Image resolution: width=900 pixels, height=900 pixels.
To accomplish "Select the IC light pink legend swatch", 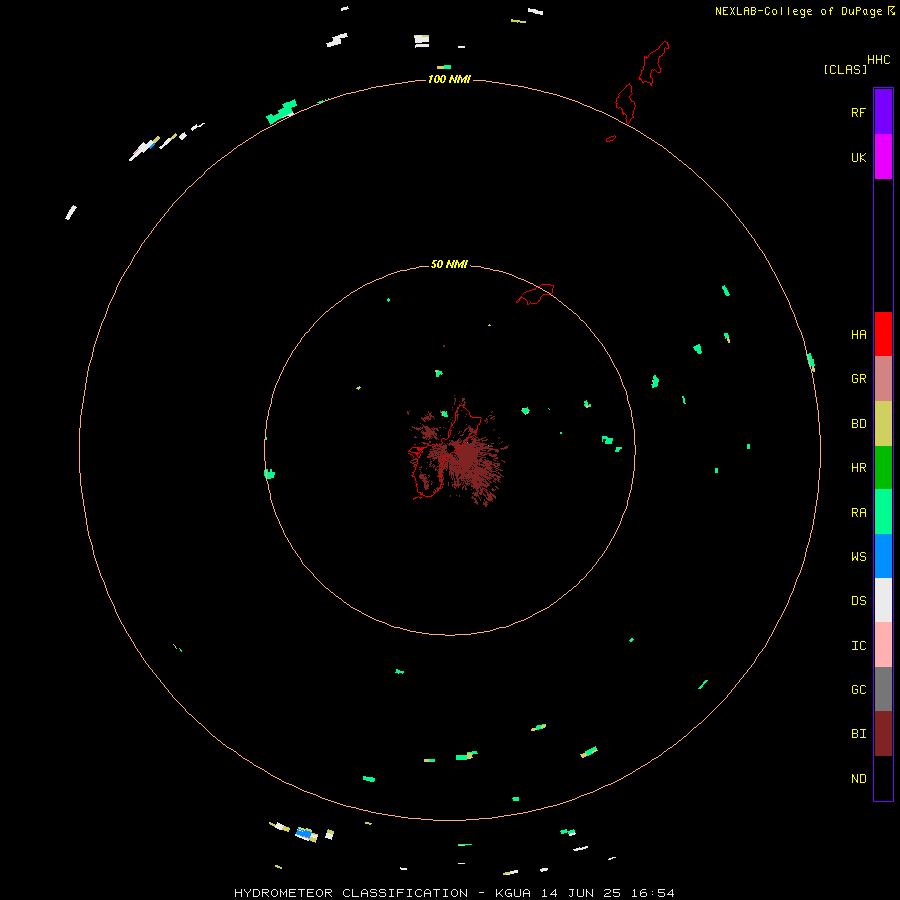I will pyautogui.click(x=883, y=645).
